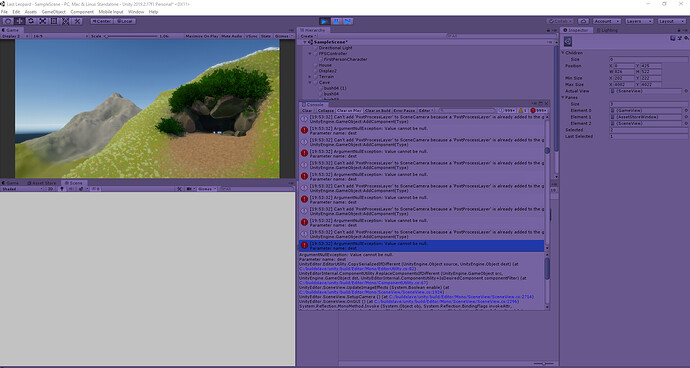The height and width of the screenshot is (368, 690).
Task: Click the Console Clear button
Action: [x=307, y=110]
